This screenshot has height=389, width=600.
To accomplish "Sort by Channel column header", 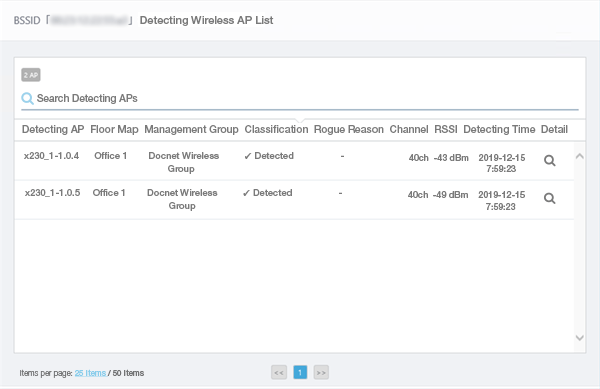I will tap(409, 129).
